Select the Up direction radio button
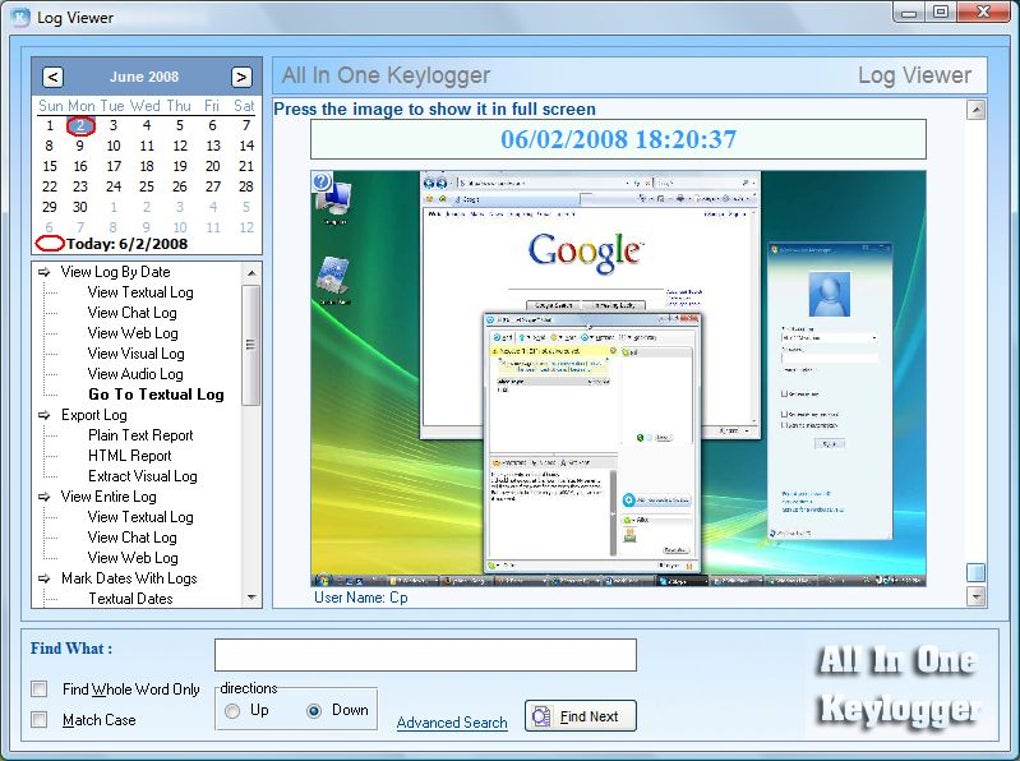 point(232,711)
